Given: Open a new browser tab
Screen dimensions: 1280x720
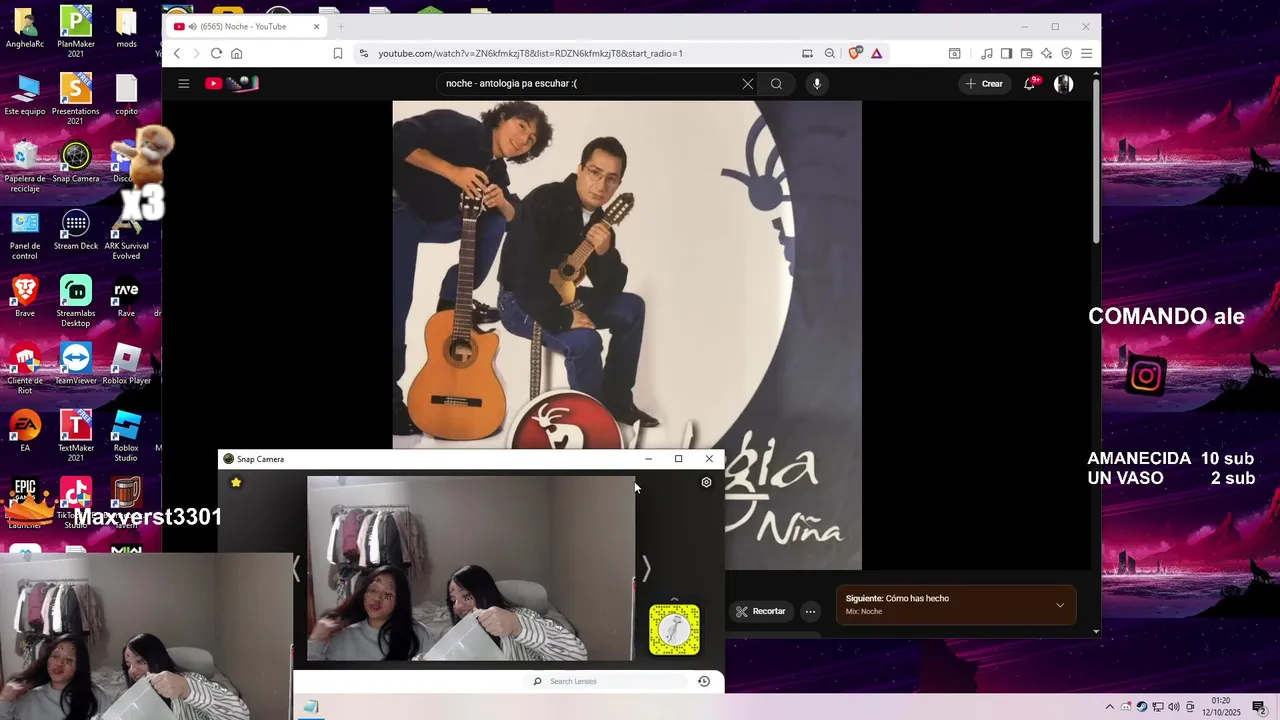Looking at the screenshot, I should [341, 27].
